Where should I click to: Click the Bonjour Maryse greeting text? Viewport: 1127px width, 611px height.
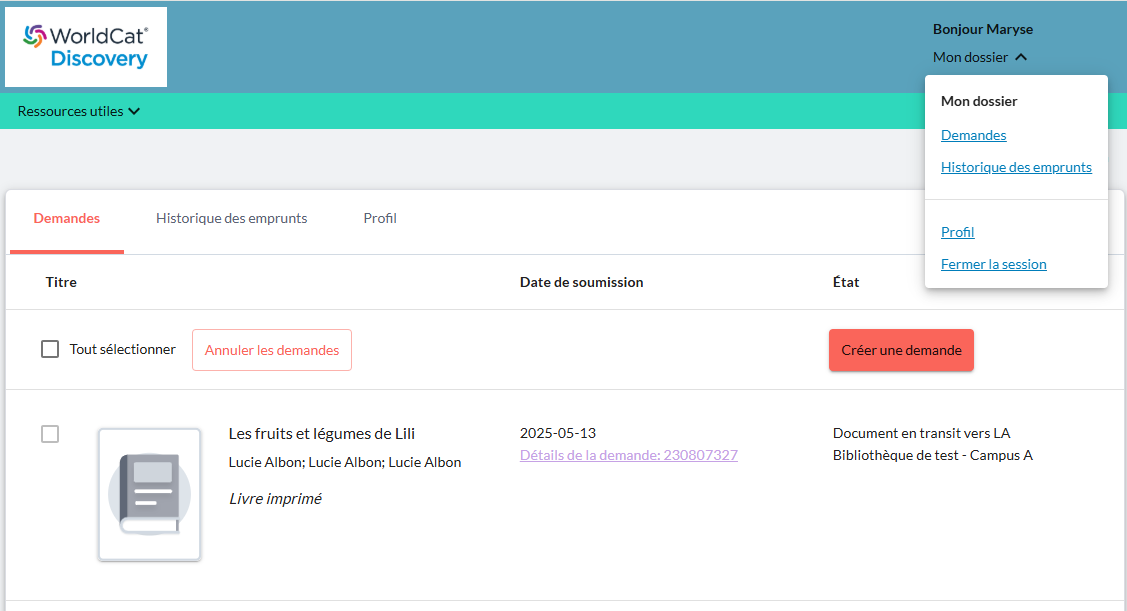pos(982,29)
